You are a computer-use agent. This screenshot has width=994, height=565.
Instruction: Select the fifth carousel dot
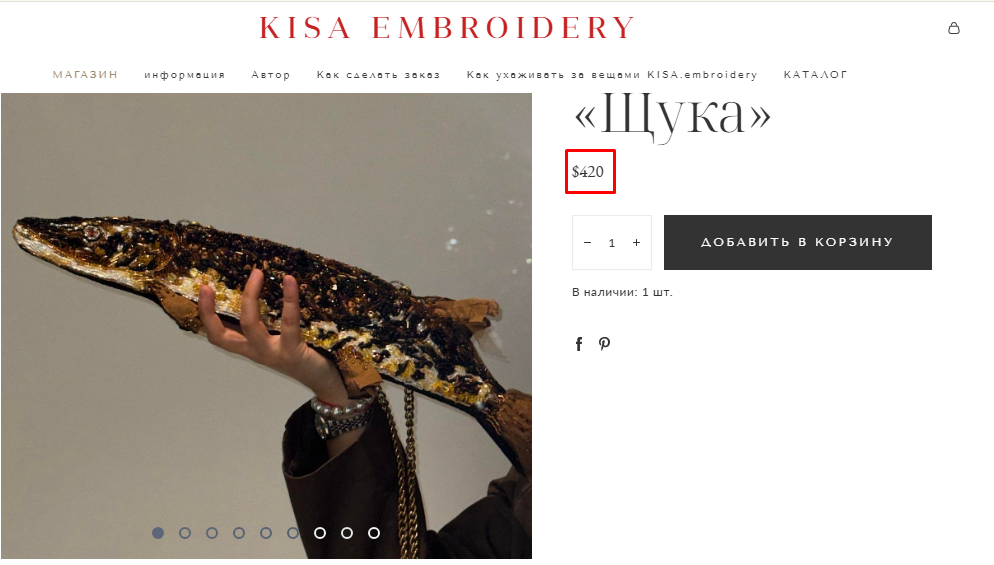pyautogui.click(x=266, y=533)
